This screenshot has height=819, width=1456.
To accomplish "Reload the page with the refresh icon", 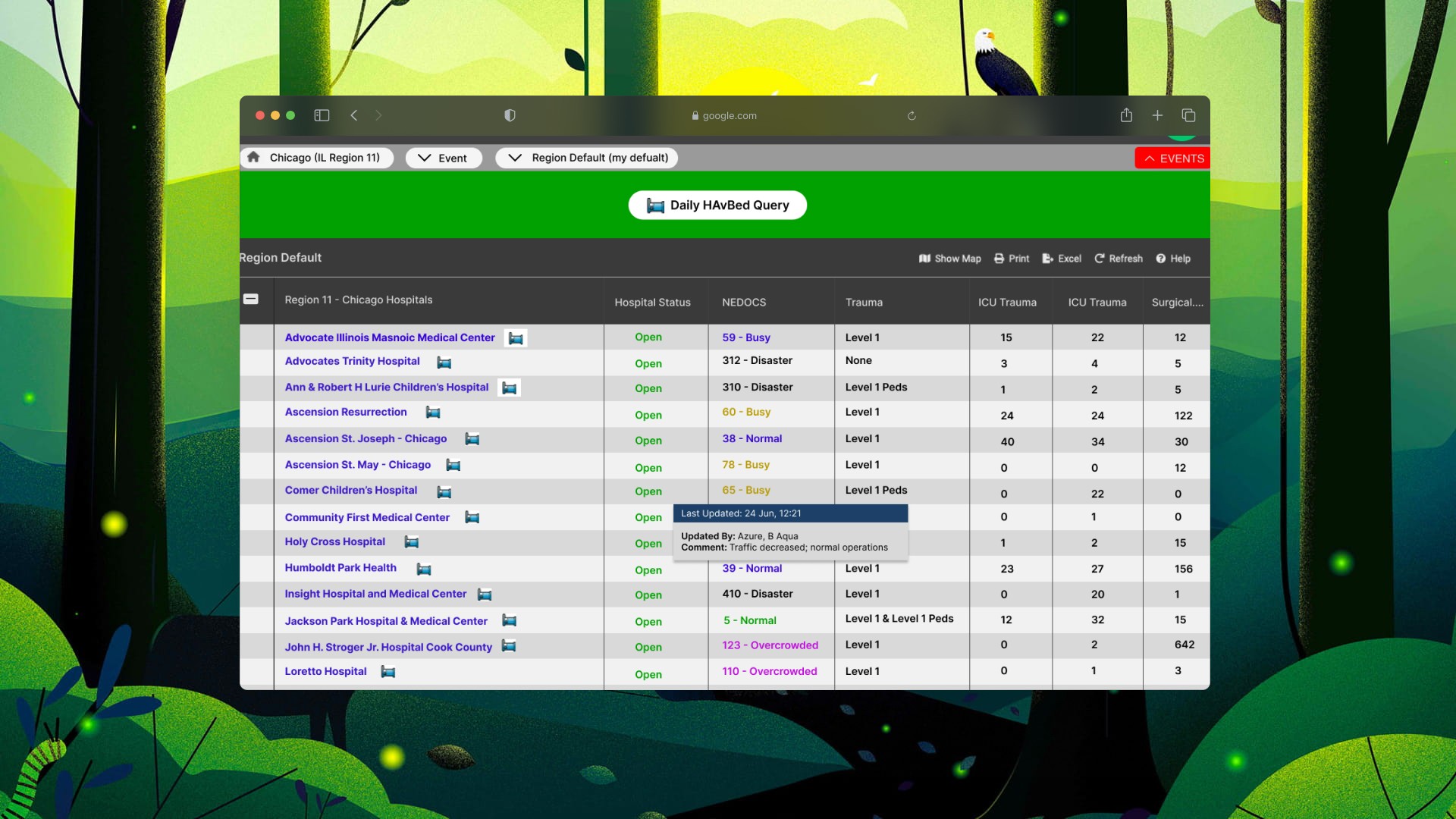I will (912, 116).
